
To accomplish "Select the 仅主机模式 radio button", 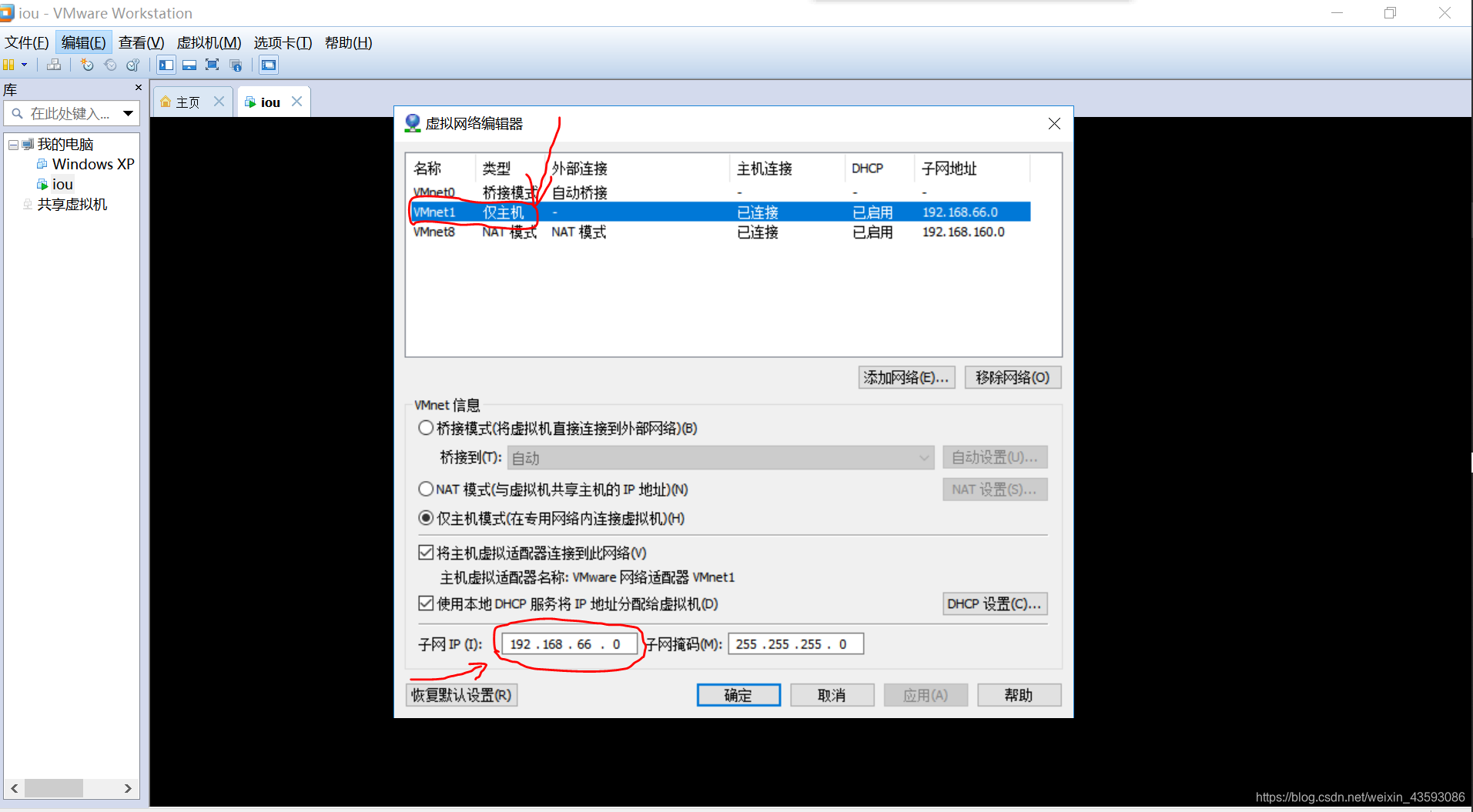I will click(x=426, y=518).
